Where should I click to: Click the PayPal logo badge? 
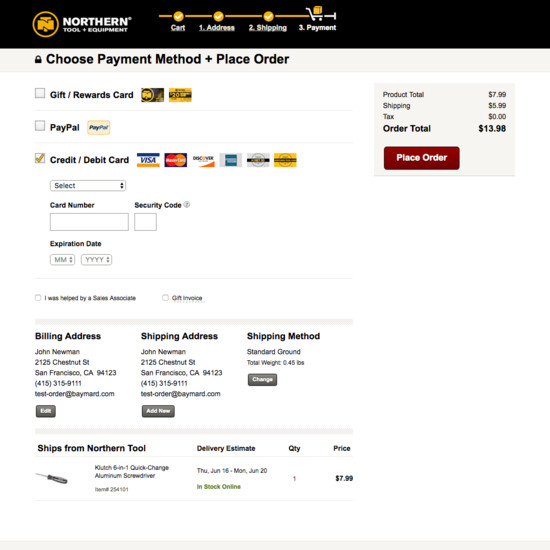[99, 127]
